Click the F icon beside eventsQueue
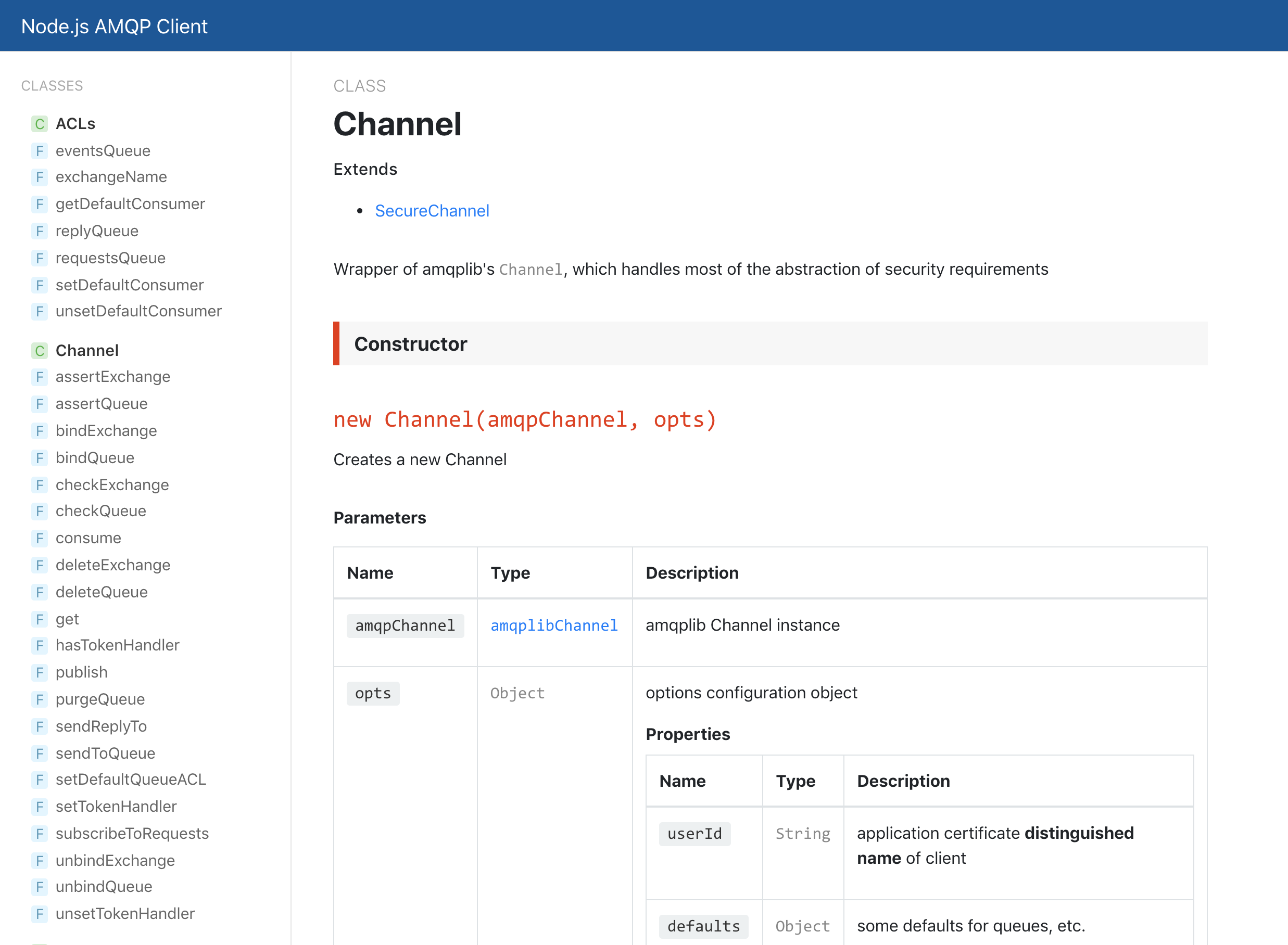This screenshot has height=945, width=1288. tap(40, 151)
